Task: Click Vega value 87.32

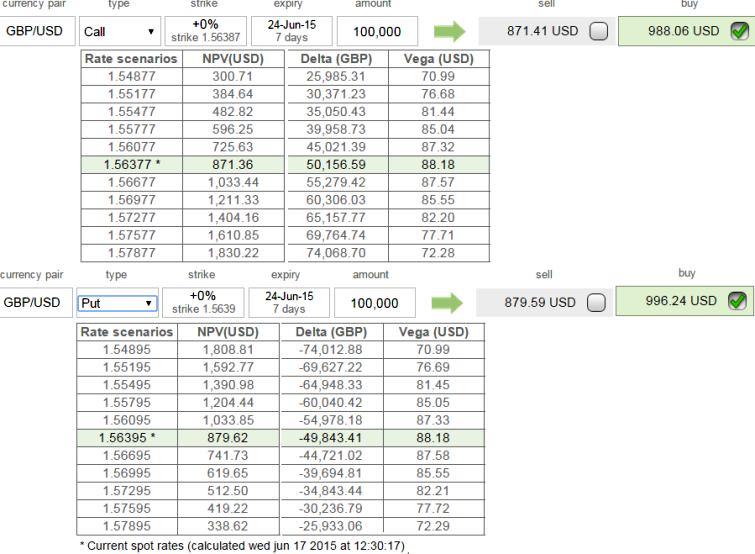Action: point(438,147)
